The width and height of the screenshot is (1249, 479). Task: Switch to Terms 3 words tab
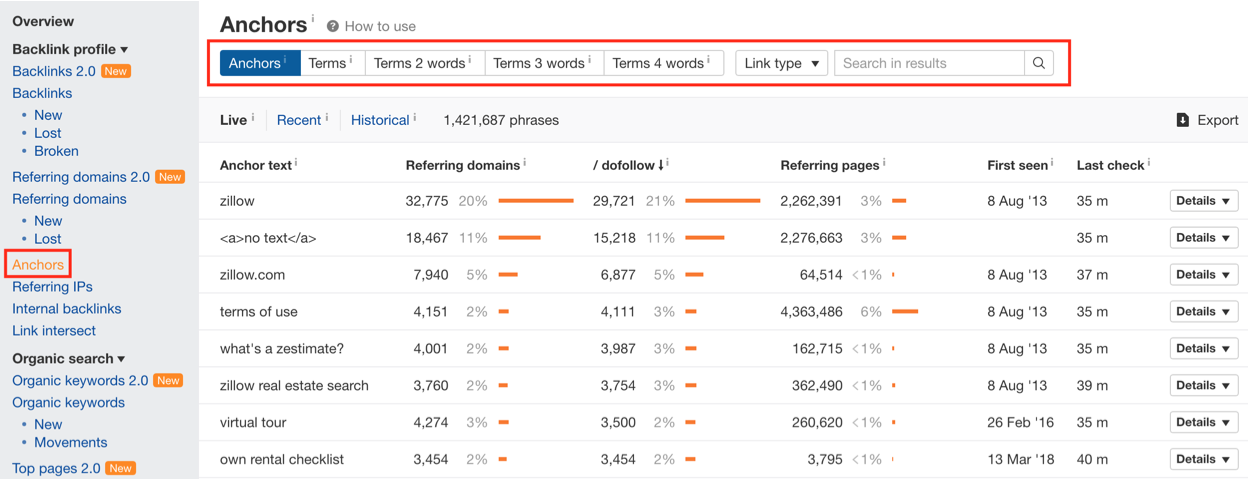pos(545,63)
